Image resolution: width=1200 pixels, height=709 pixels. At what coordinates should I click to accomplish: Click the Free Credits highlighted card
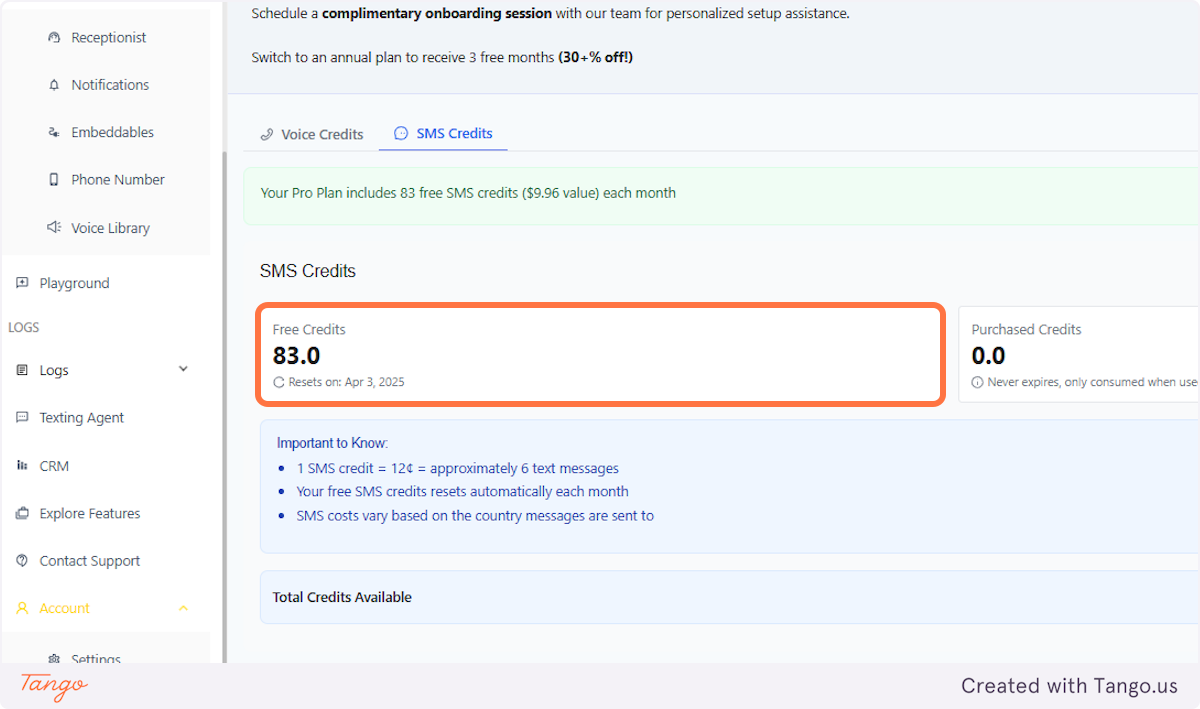click(x=600, y=354)
